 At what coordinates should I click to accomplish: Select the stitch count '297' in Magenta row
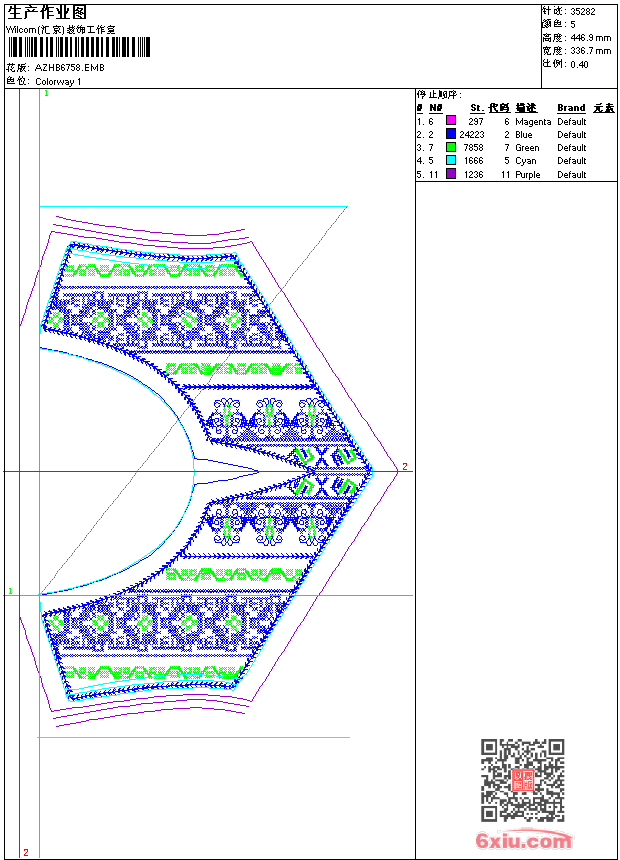(476, 121)
